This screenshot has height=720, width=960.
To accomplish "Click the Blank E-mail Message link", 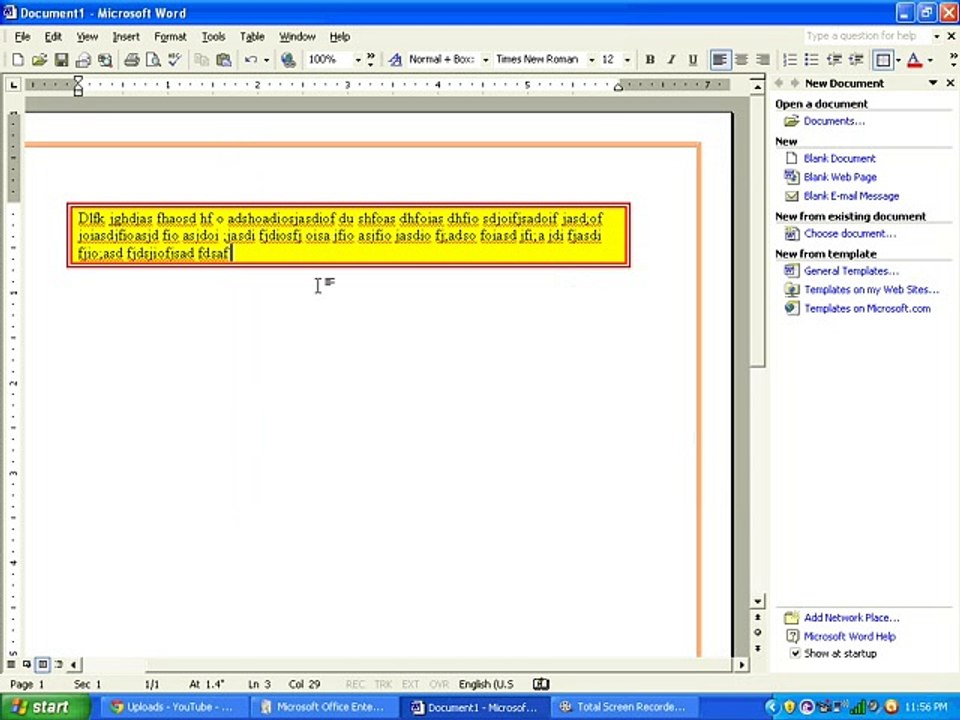I will tap(851, 196).
